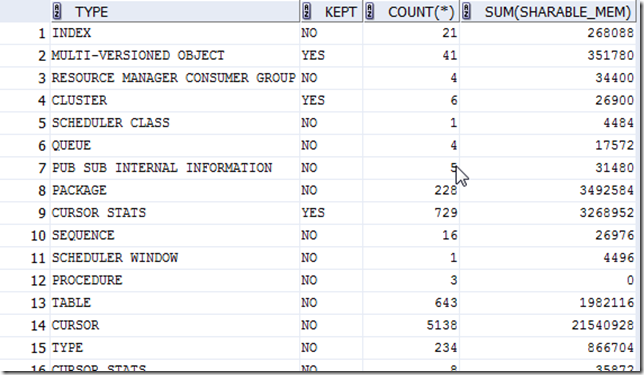Viewport: 644px width, 375px height.
Task: Click the KEPT column header label
Action: click(x=340, y=12)
